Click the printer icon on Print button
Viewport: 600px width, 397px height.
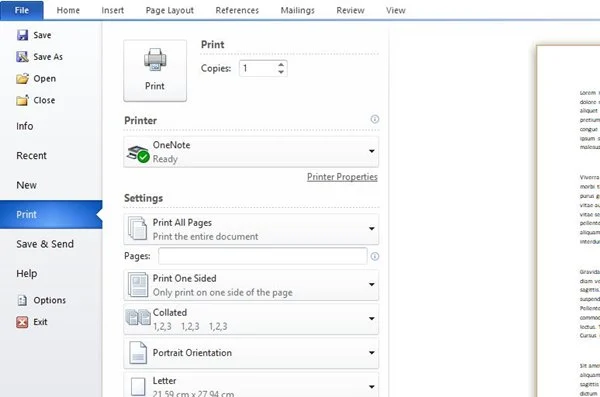[x=155, y=60]
